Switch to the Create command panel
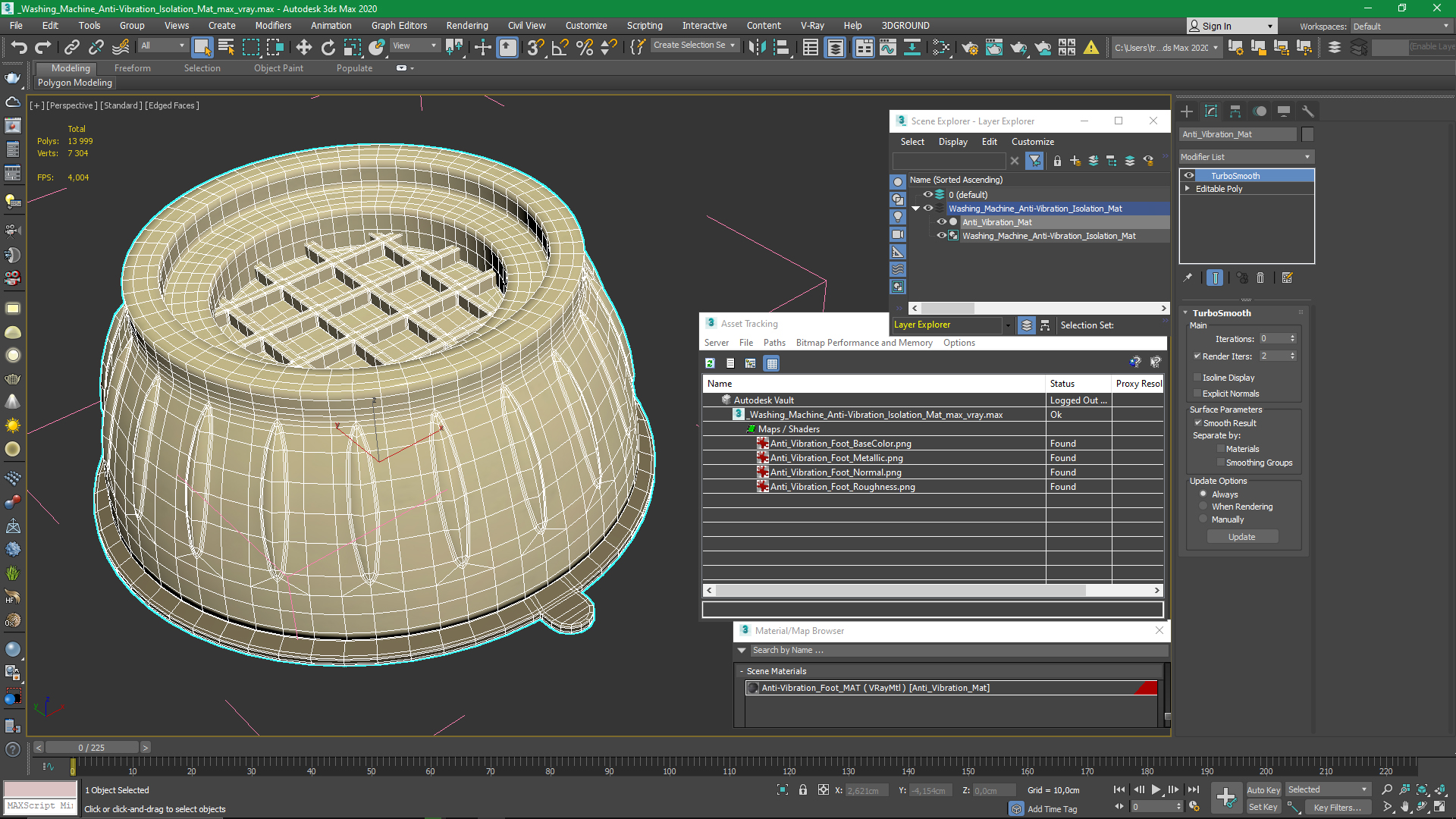 tap(1187, 111)
